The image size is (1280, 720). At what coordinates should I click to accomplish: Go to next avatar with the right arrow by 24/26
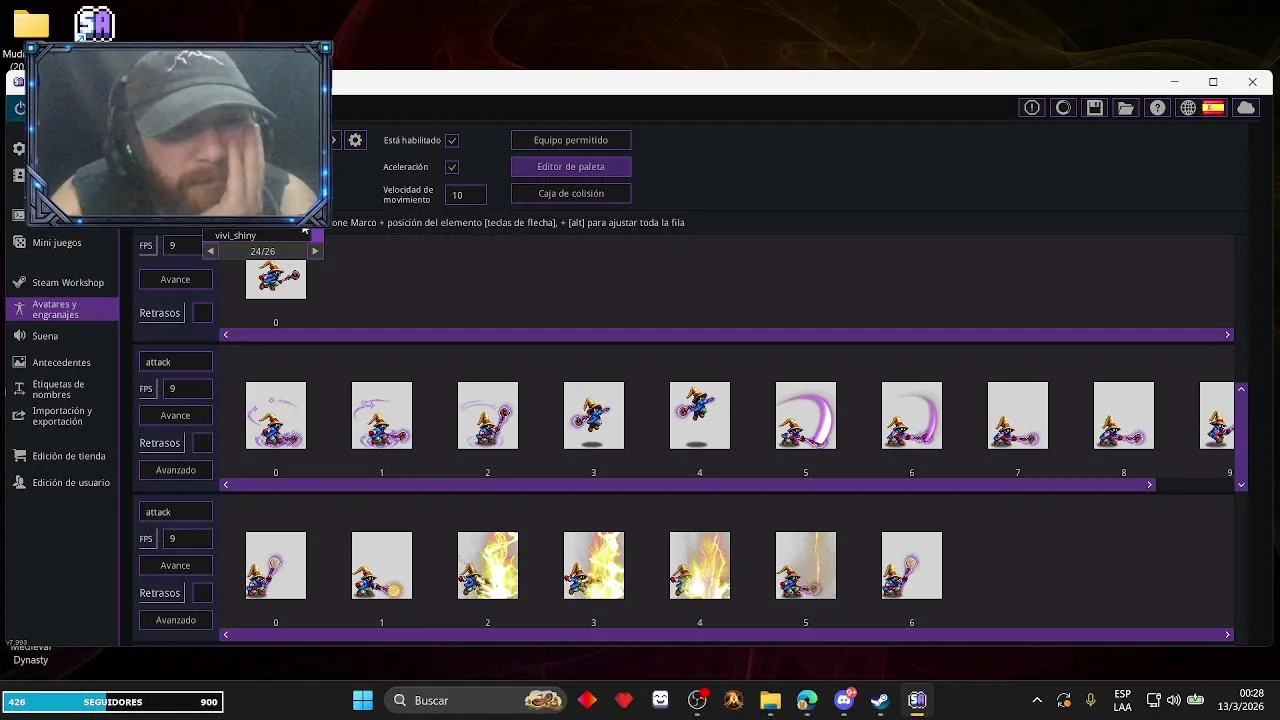[x=315, y=251]
